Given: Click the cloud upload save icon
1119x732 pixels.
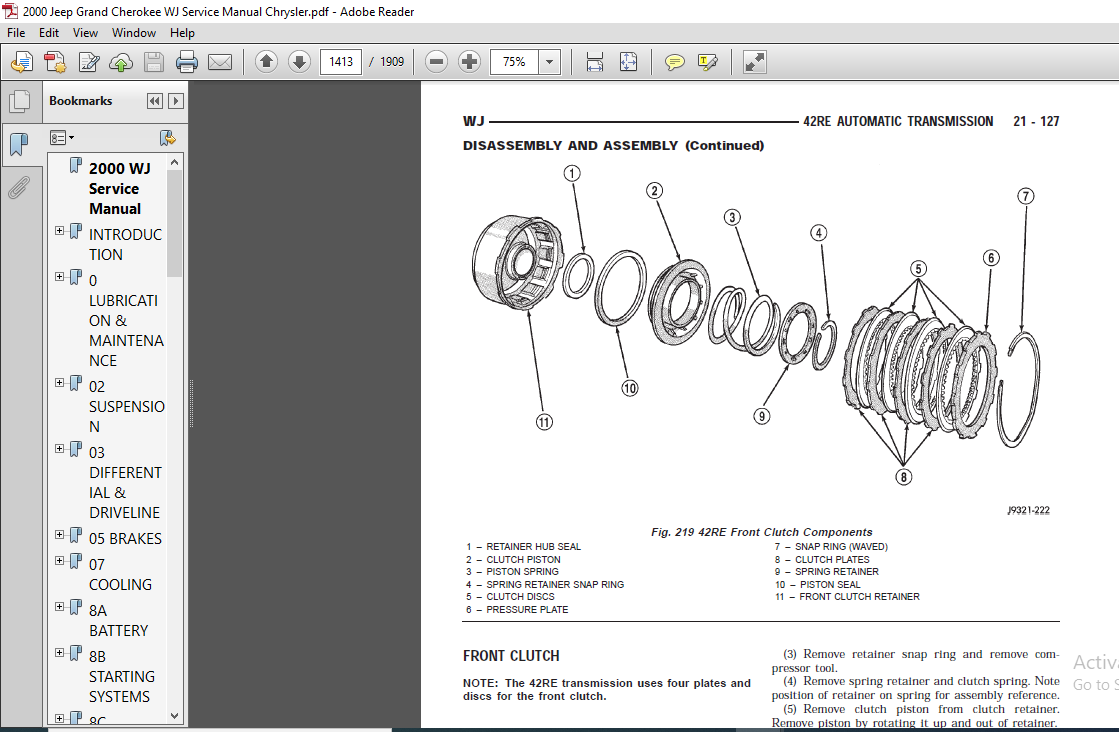Looking at the screenshot, I should pos(121,62).
